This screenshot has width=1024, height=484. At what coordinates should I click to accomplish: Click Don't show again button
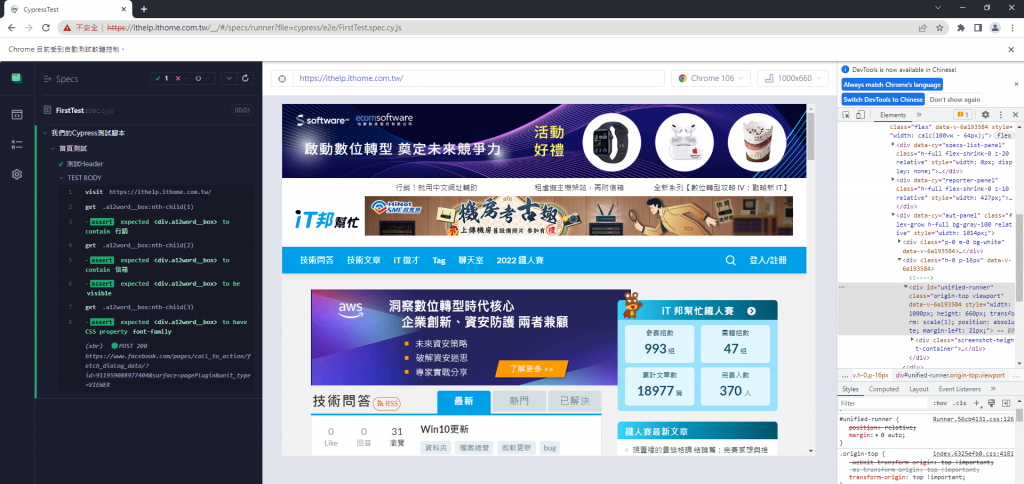(x=955, y=99)
